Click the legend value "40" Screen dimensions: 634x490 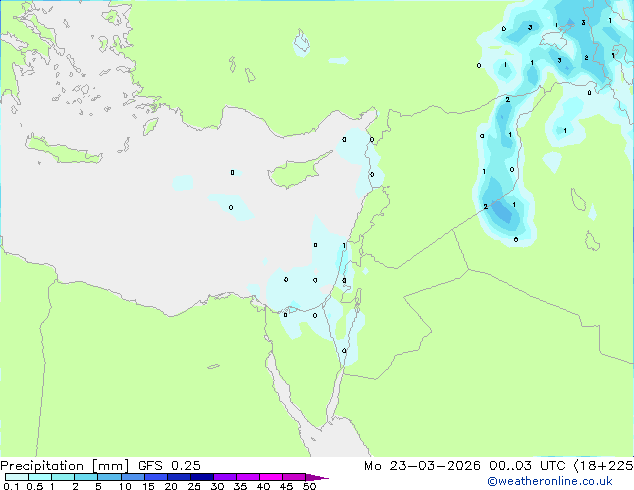click(x=264, y=486)
